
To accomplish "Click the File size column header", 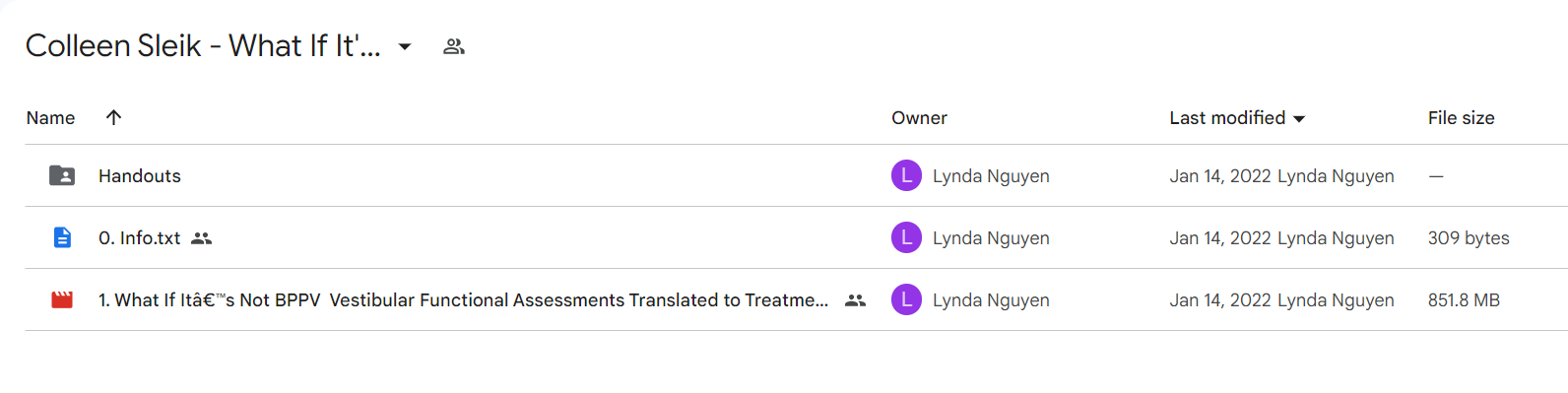I will 1461,117.
